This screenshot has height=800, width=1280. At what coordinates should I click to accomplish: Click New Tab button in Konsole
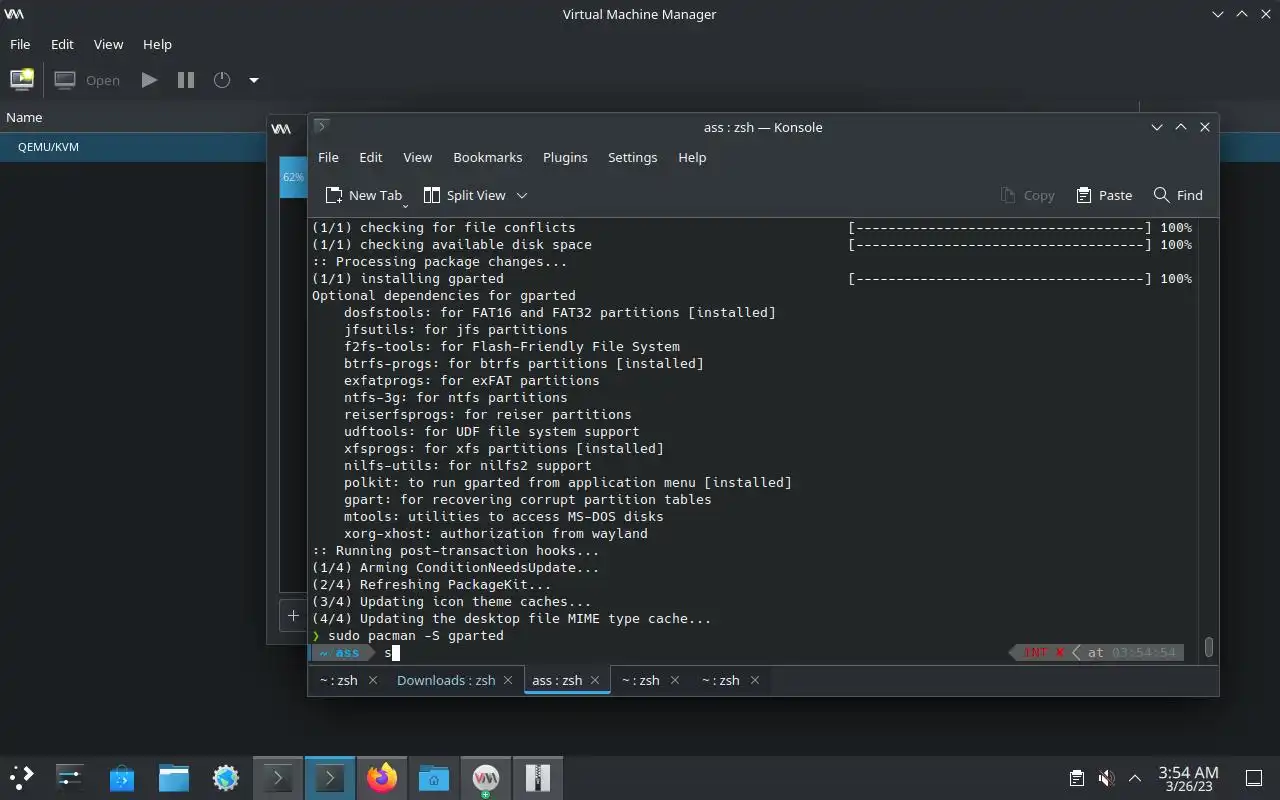tap(363, 195)
